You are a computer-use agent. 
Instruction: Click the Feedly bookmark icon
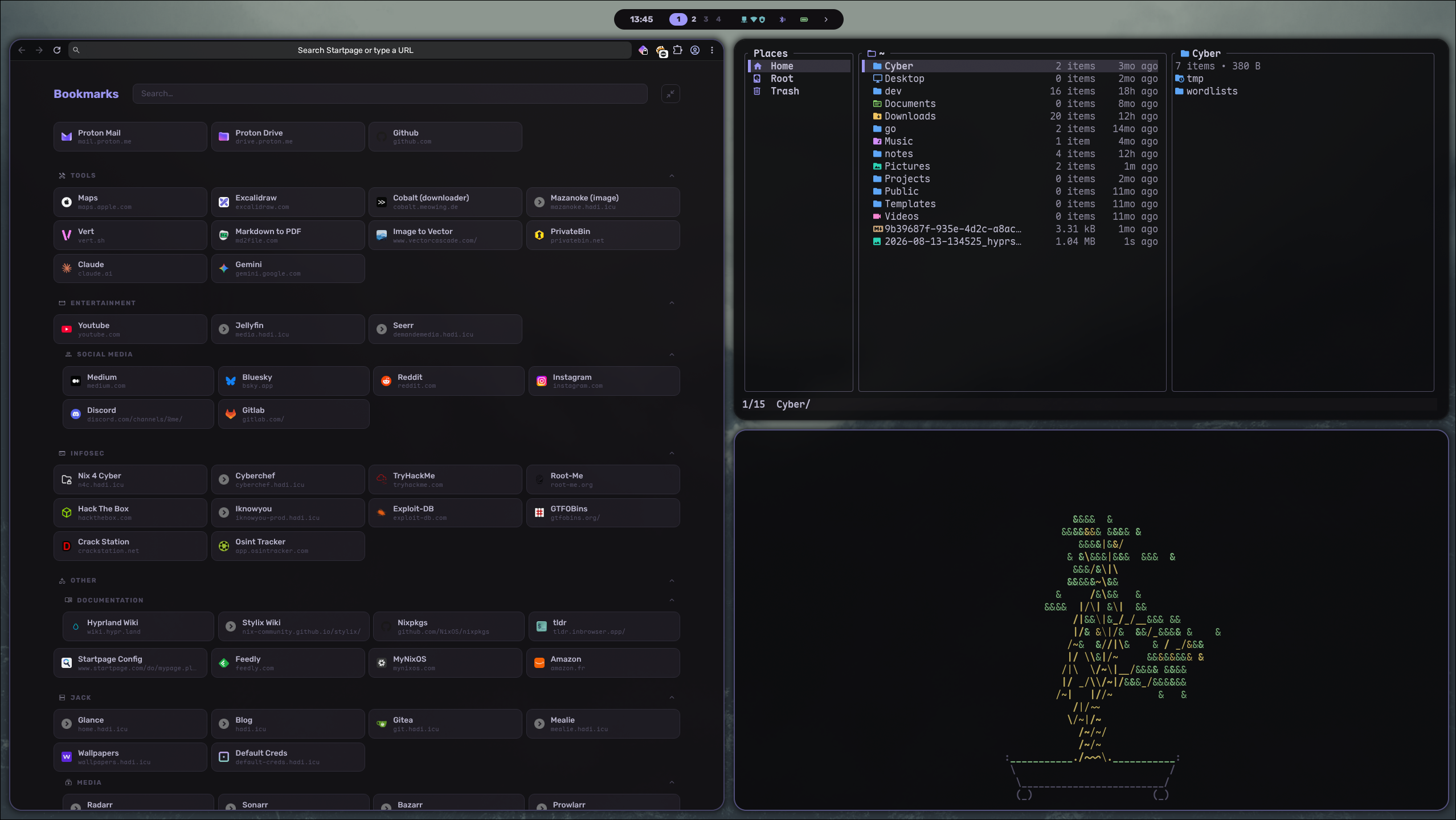(224, 663)
